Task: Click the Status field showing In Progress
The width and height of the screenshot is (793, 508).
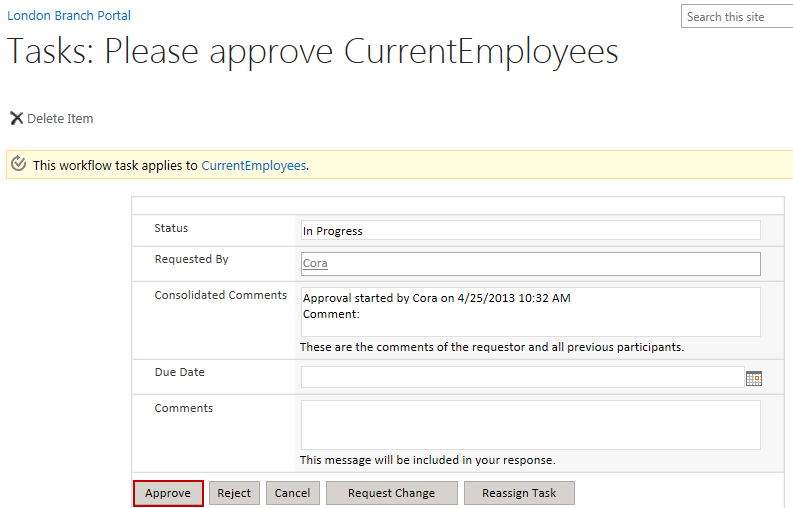Action: point(531,230)
